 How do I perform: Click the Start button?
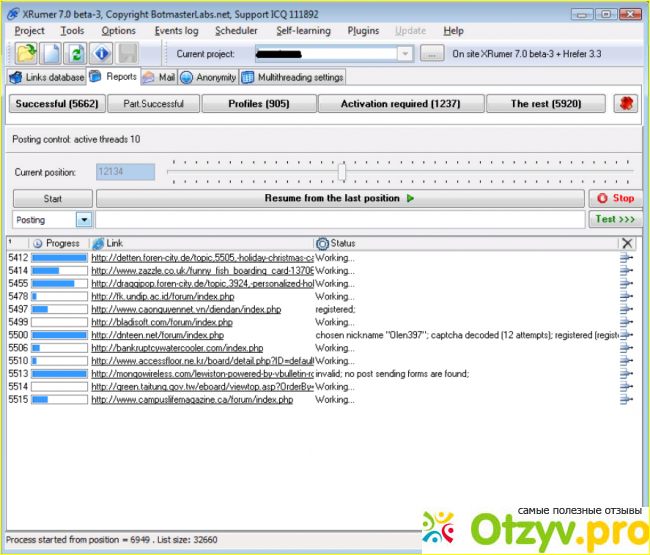coord(53,199)
